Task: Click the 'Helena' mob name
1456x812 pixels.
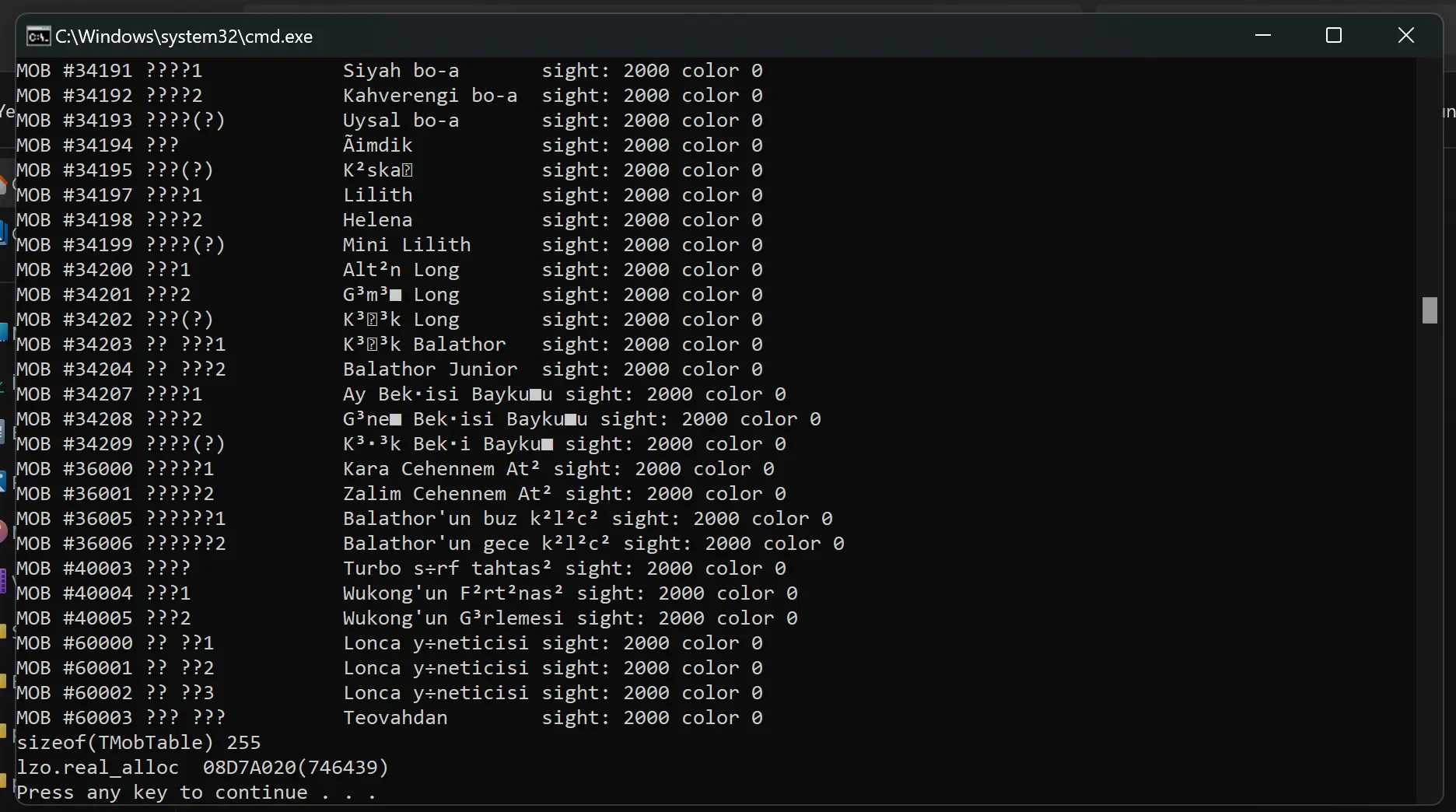Action: [x=377, y=220]
